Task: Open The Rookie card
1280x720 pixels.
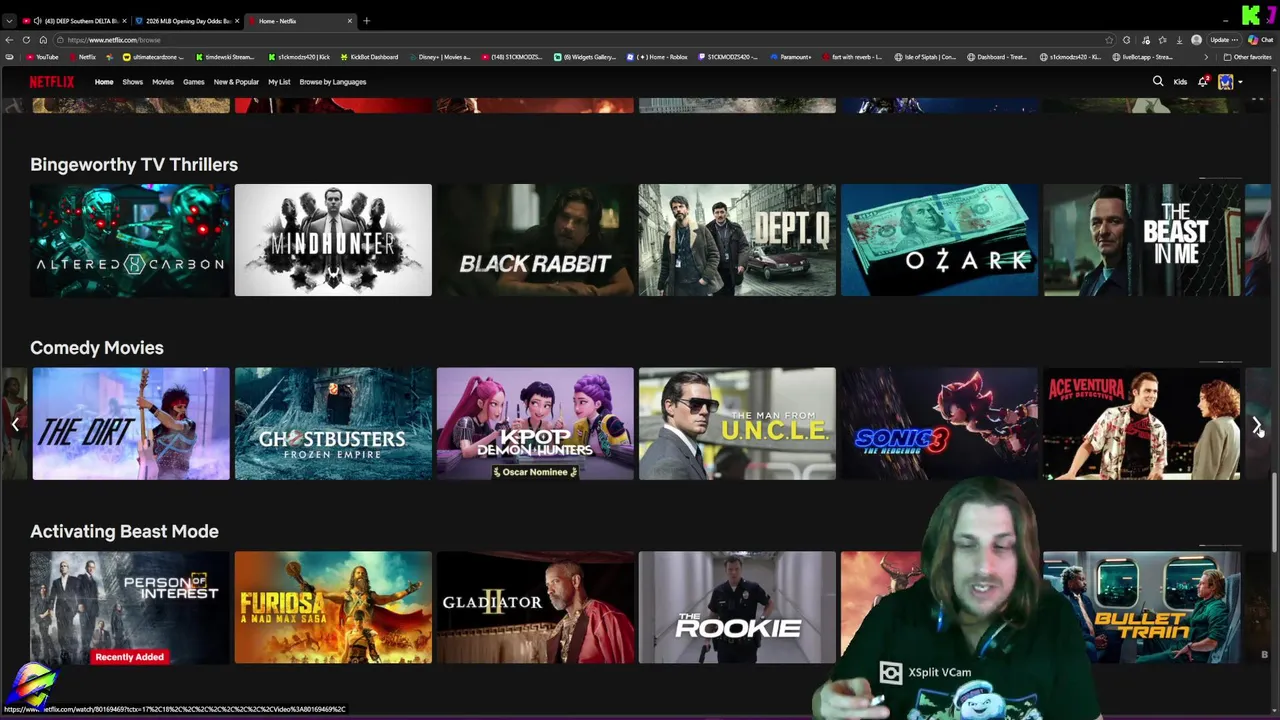Action: [x=737, y=608]
